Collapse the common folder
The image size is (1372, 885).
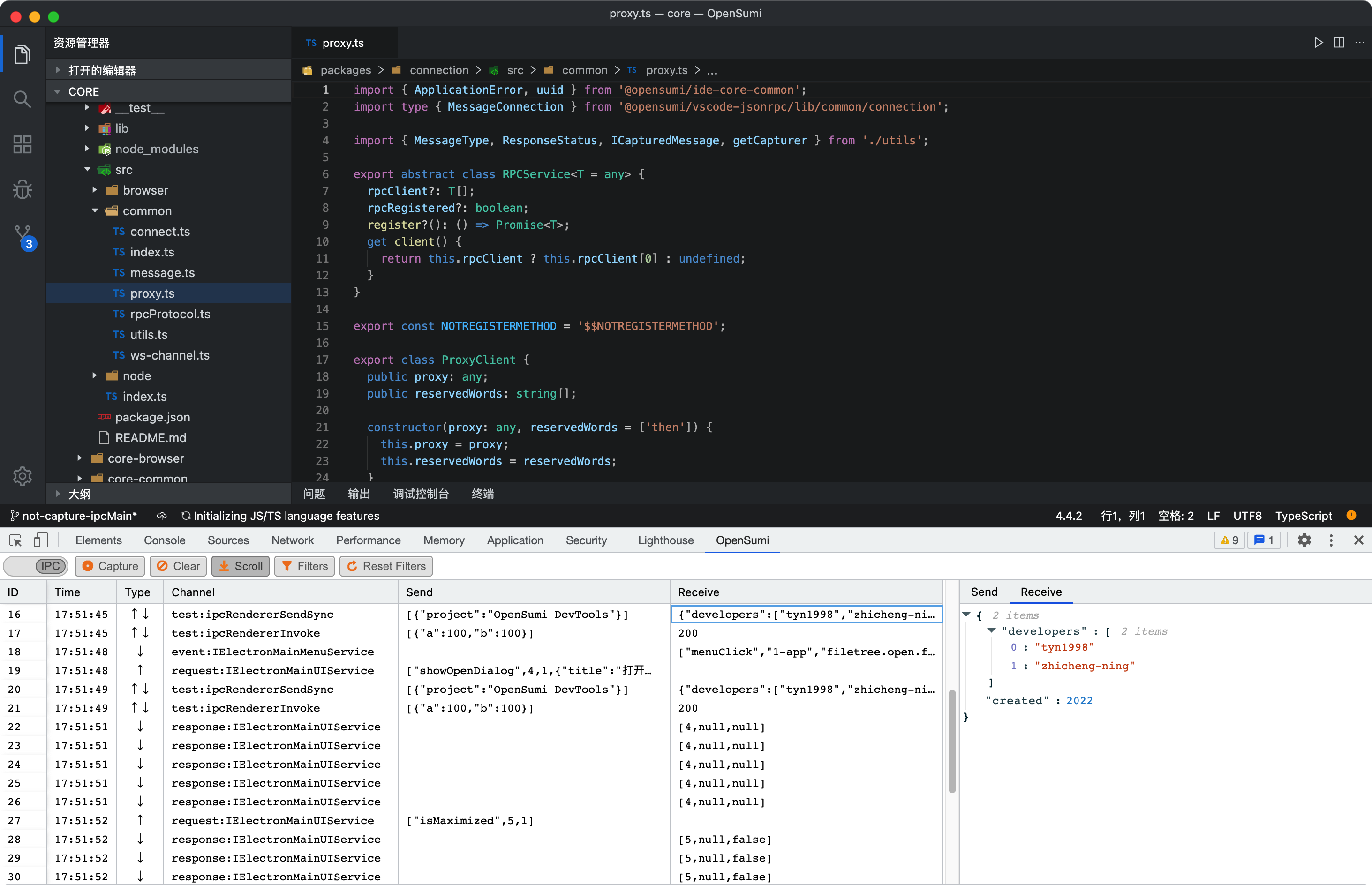[95, 211]
